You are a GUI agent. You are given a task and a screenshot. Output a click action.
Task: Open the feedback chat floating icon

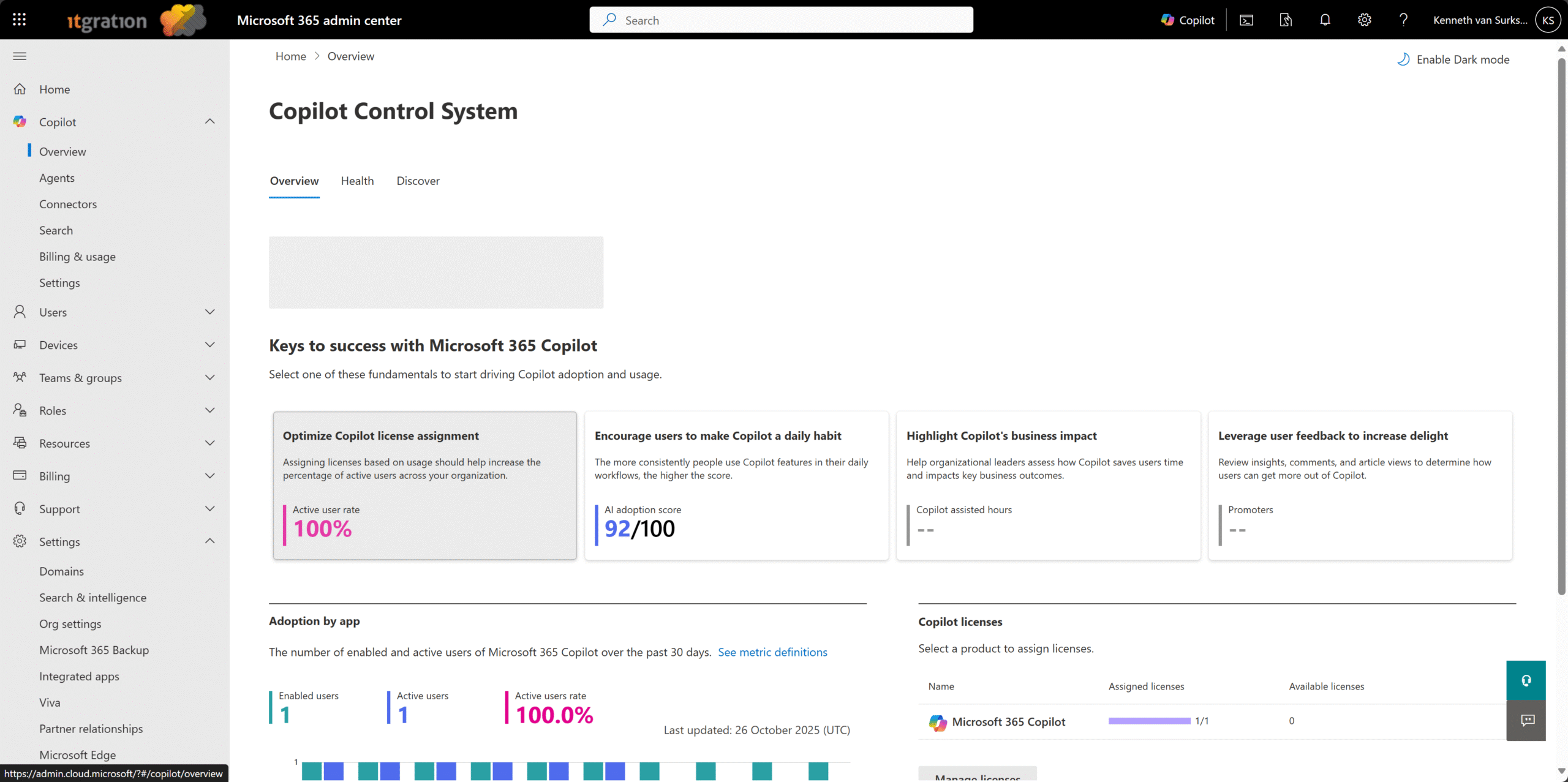pyautogui.click(x=1527, y=721)
